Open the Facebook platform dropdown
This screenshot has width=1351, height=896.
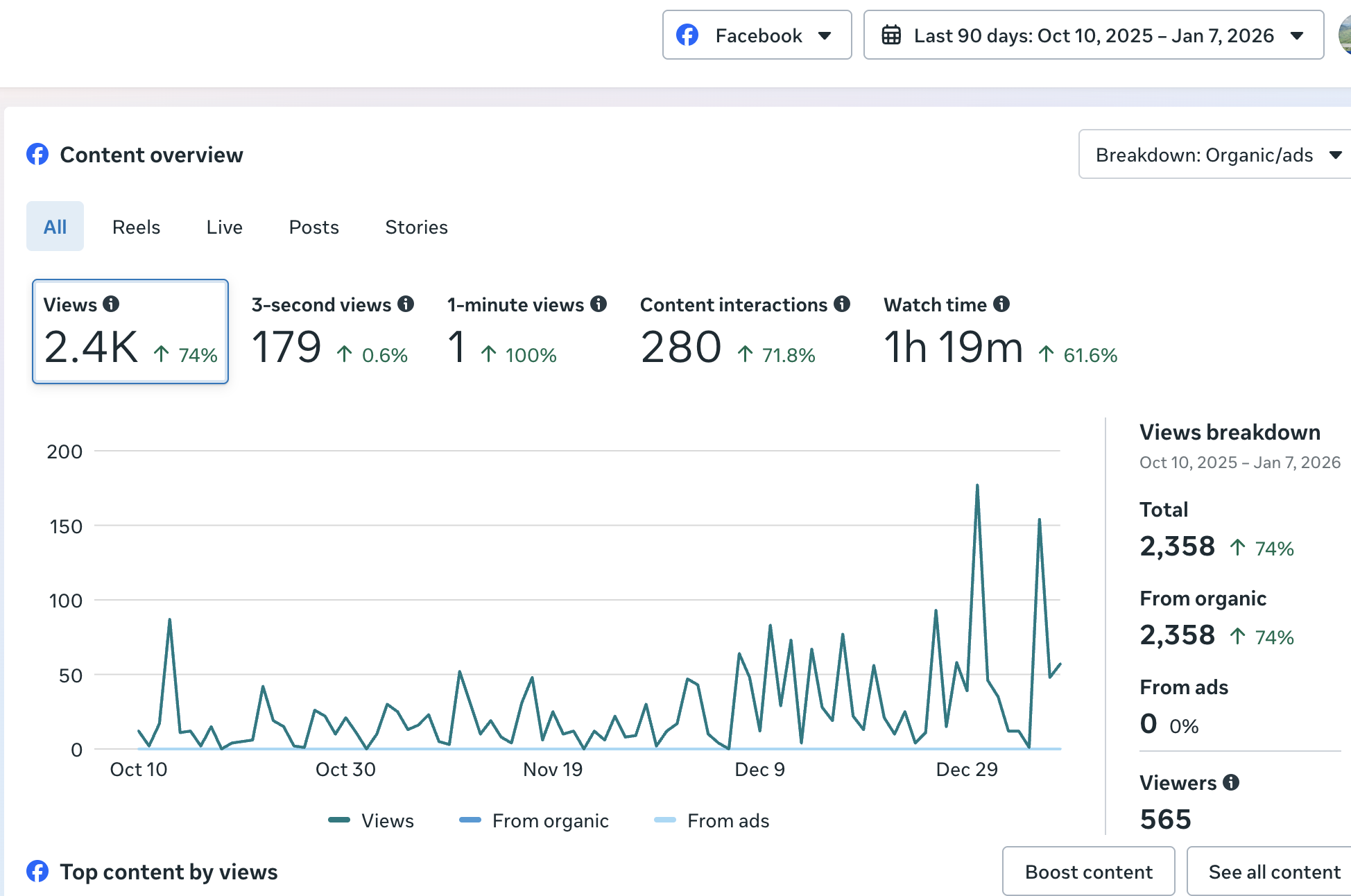click(x=757, y=35)
